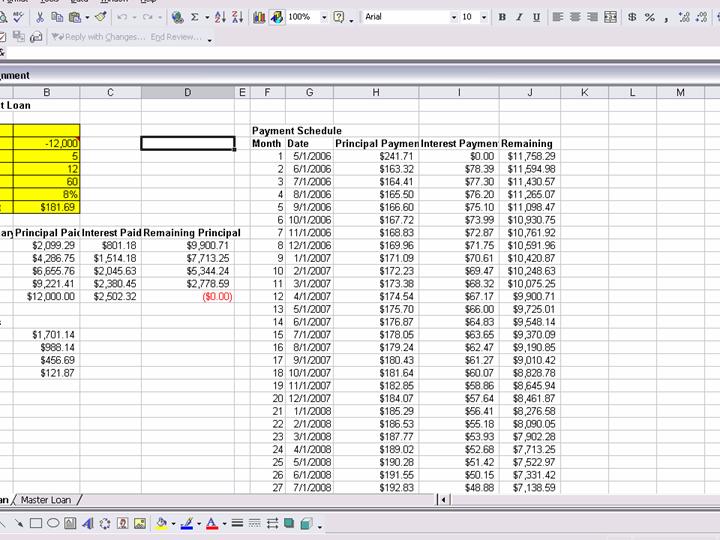720x540 pixels.
Task: Toggle Bold formatting
Action: tap(502, 17)
